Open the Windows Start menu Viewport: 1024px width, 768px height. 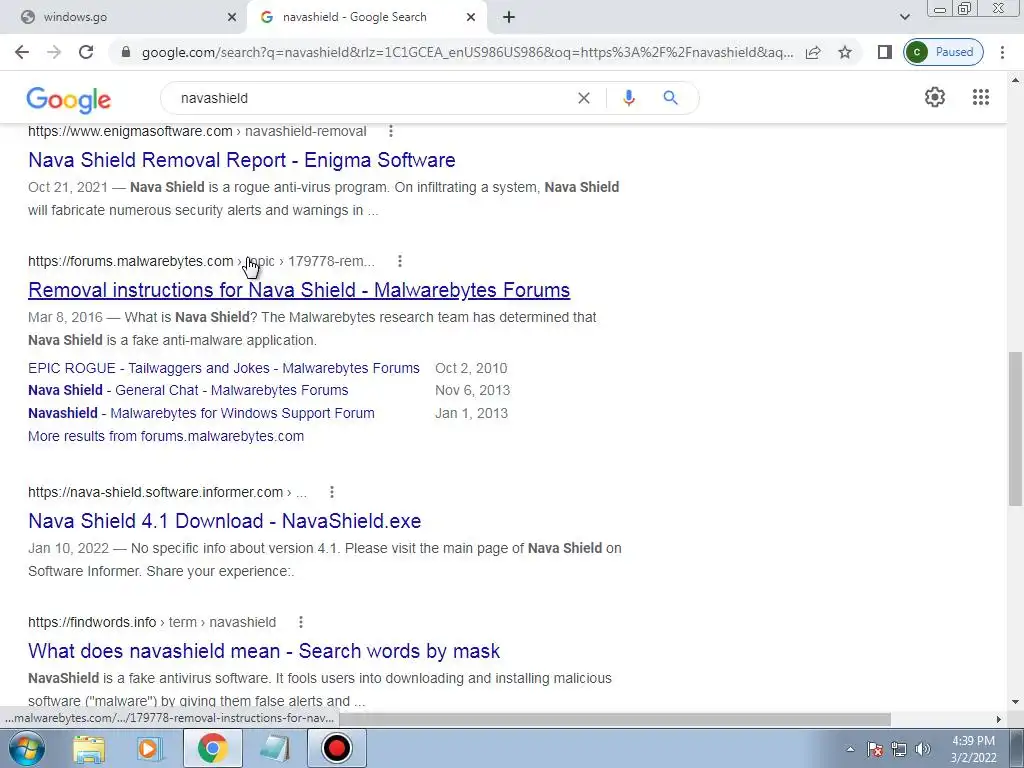[27, 748]
